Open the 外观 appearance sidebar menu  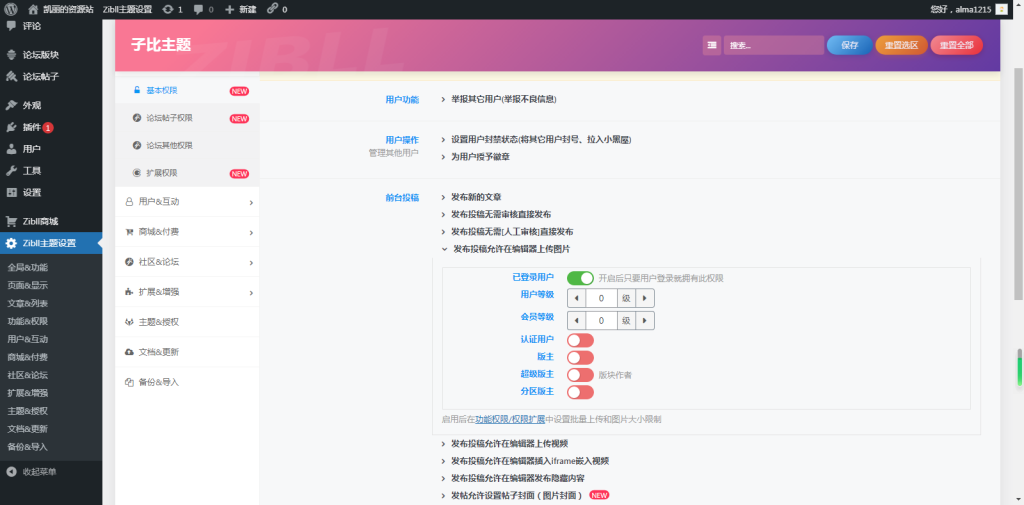pos(32,105)
